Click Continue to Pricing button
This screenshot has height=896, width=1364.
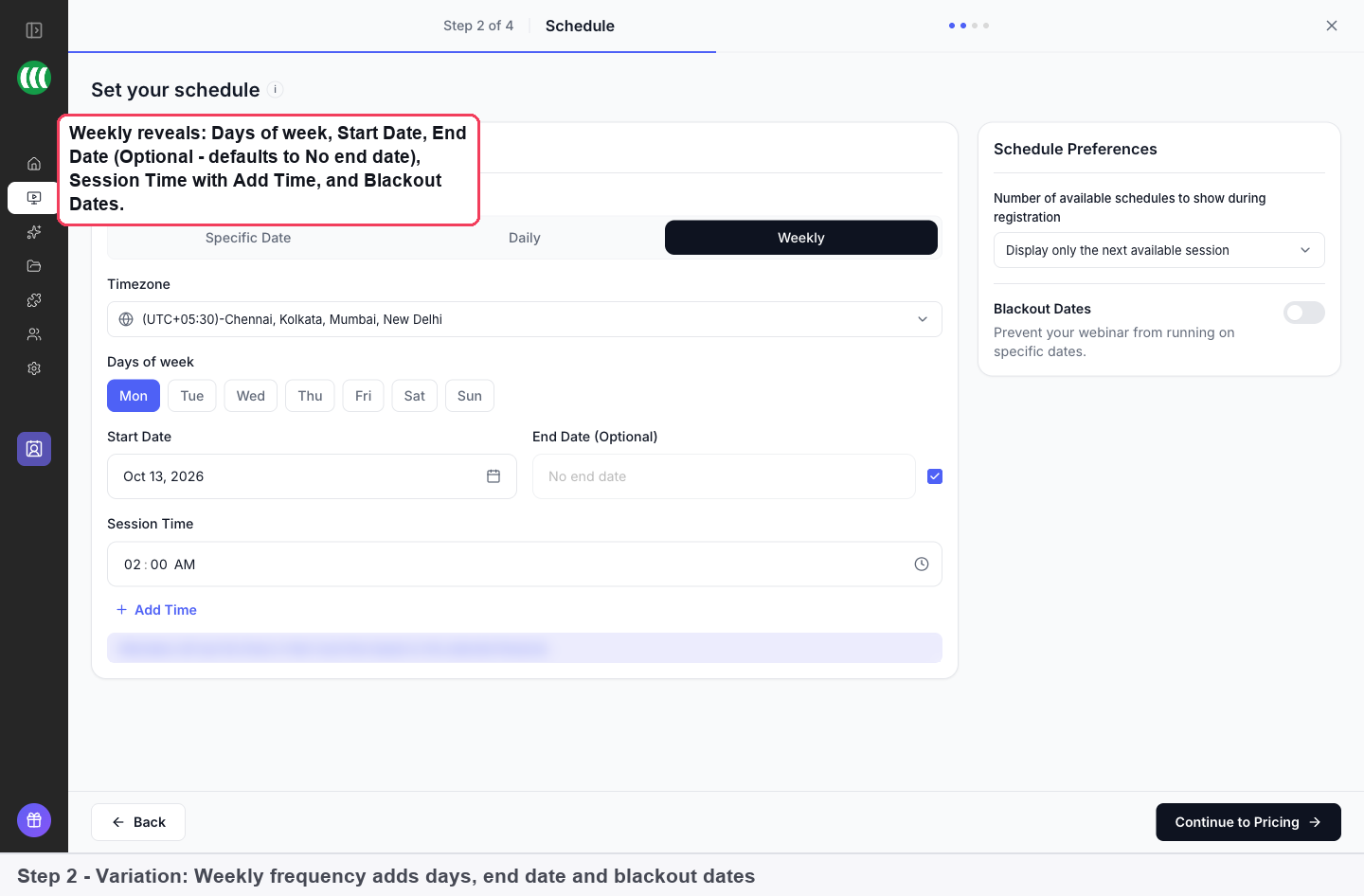[1248, 822]
